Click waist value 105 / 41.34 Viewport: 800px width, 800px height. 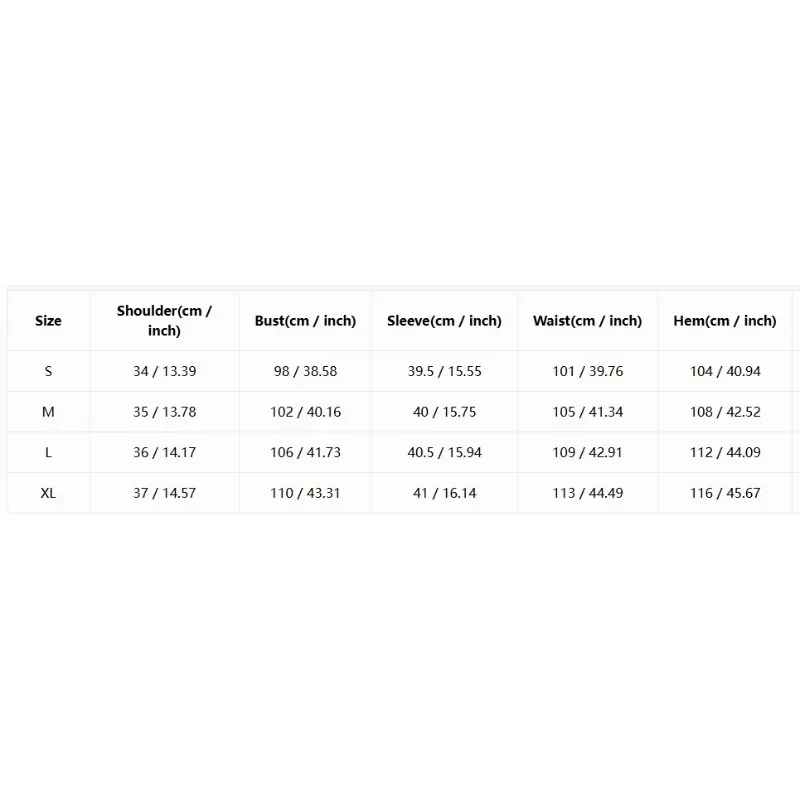[587, 412]
